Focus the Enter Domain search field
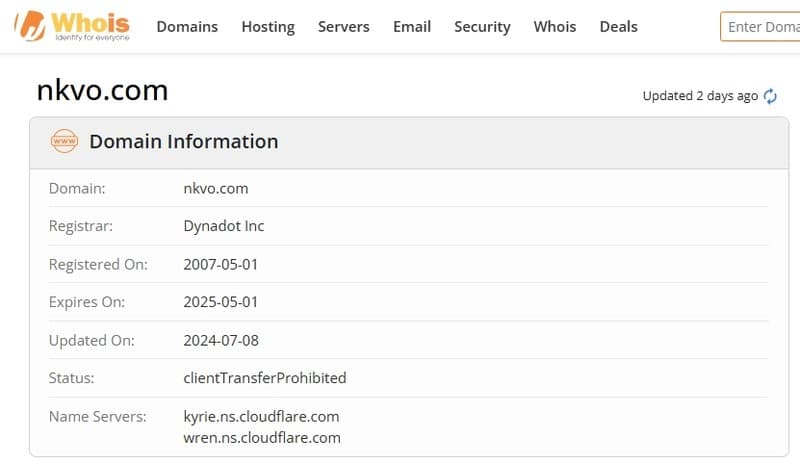This screenshot has width=800, height=464. [762, 27]
